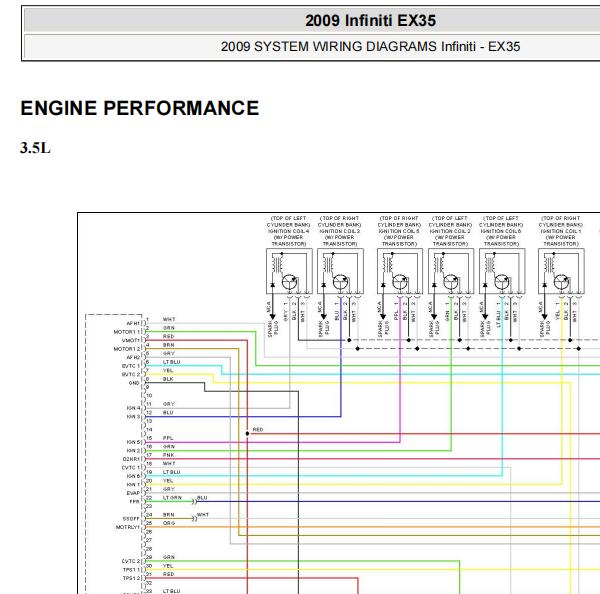600x594 pixels.
Task: Click the "LT BLU" wire label at pin 6
Action: pyautogui.click(x=171, y=362)
